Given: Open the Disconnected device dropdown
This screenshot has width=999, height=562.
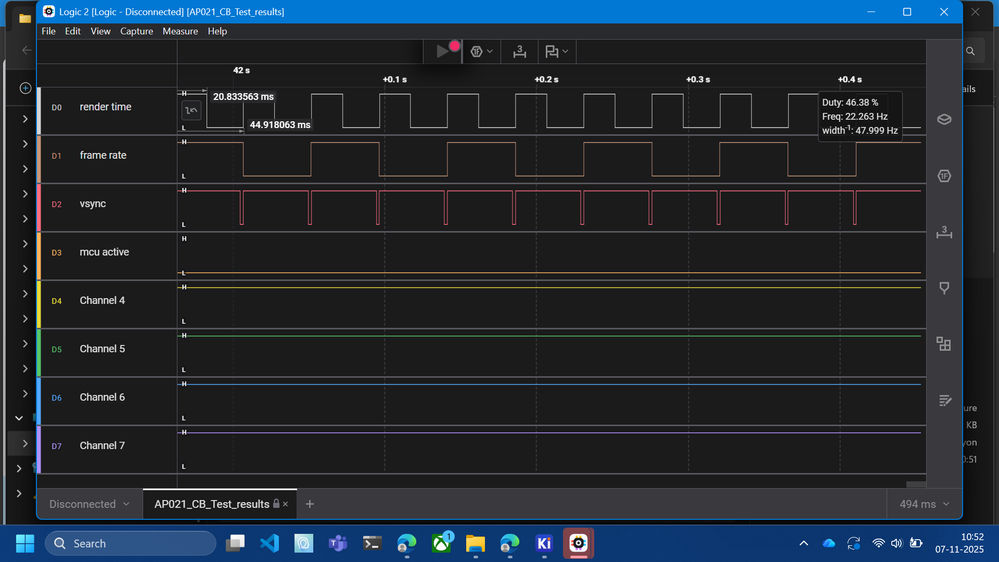Looking at the screenshot, I should pos(89,504).
